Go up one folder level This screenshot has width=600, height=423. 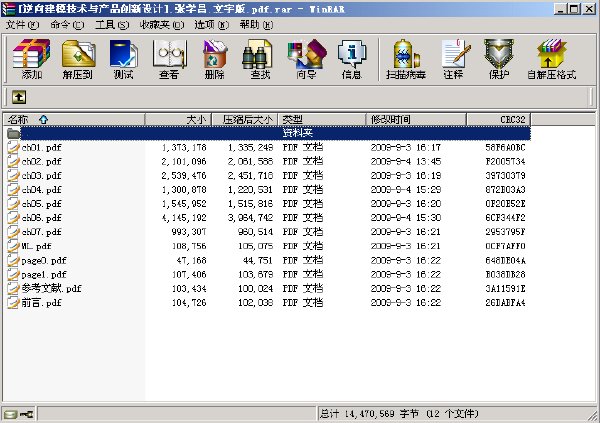(x=19, y=97)
